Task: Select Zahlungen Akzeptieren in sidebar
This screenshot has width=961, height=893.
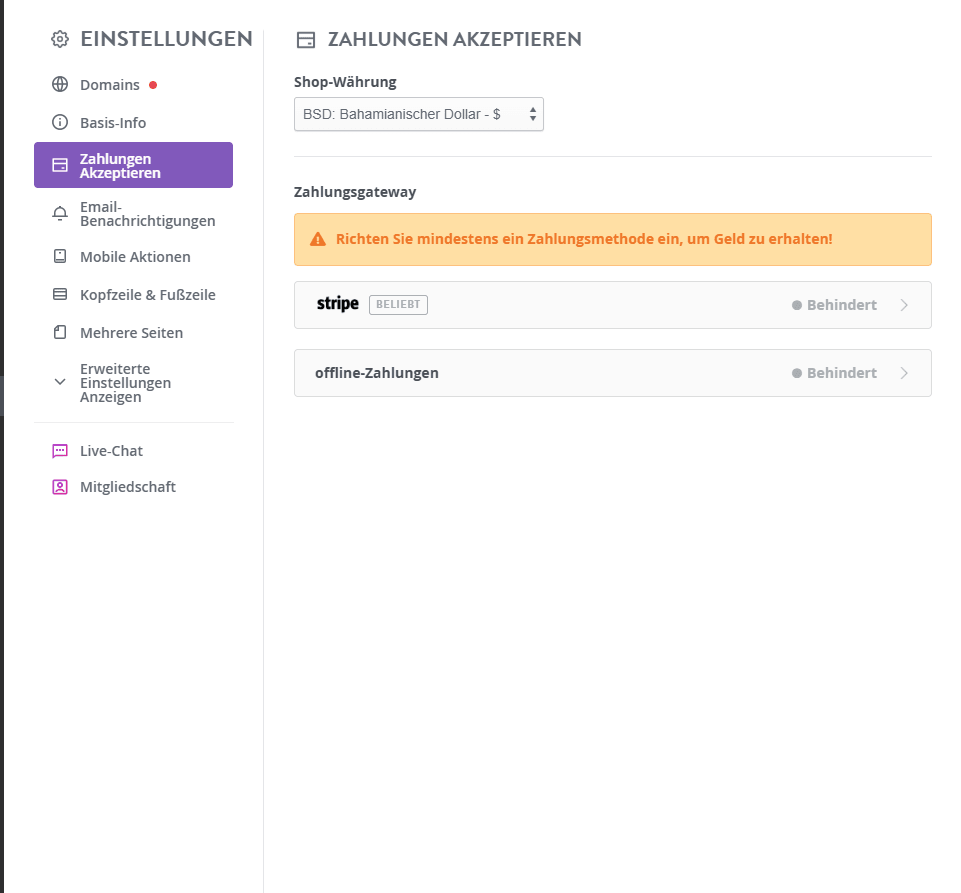Action: click(134, 165)
